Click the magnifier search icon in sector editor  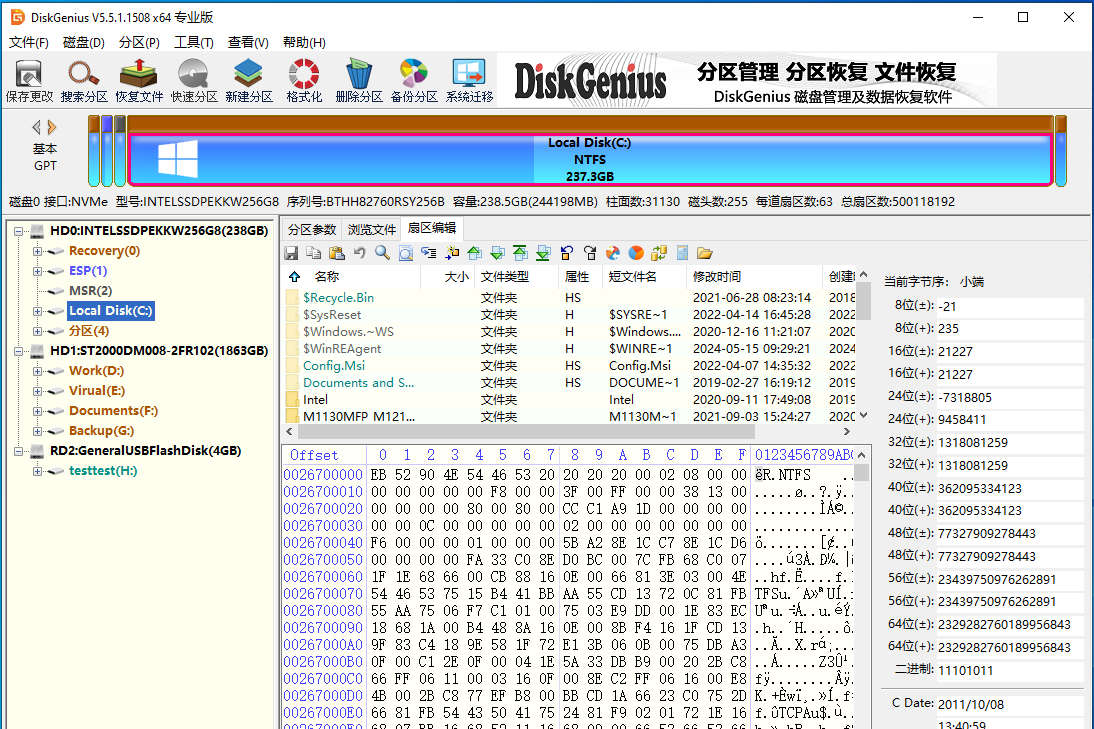[x=381, y=253]
